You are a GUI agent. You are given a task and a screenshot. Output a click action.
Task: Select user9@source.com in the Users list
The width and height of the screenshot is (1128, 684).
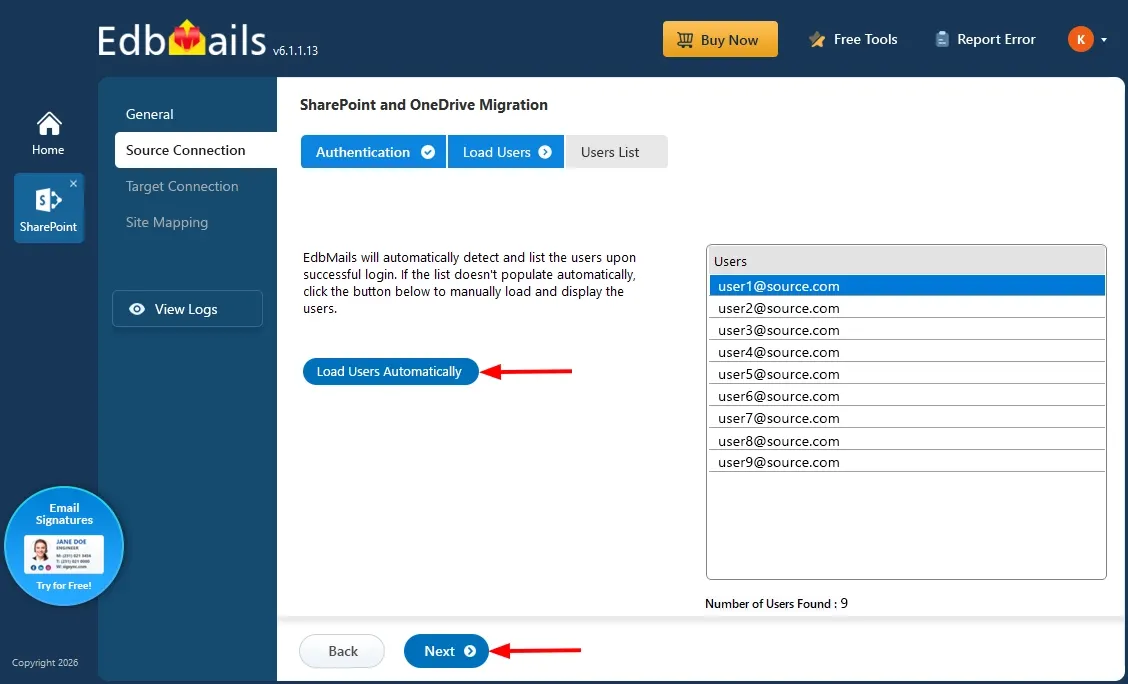[907, 462]
